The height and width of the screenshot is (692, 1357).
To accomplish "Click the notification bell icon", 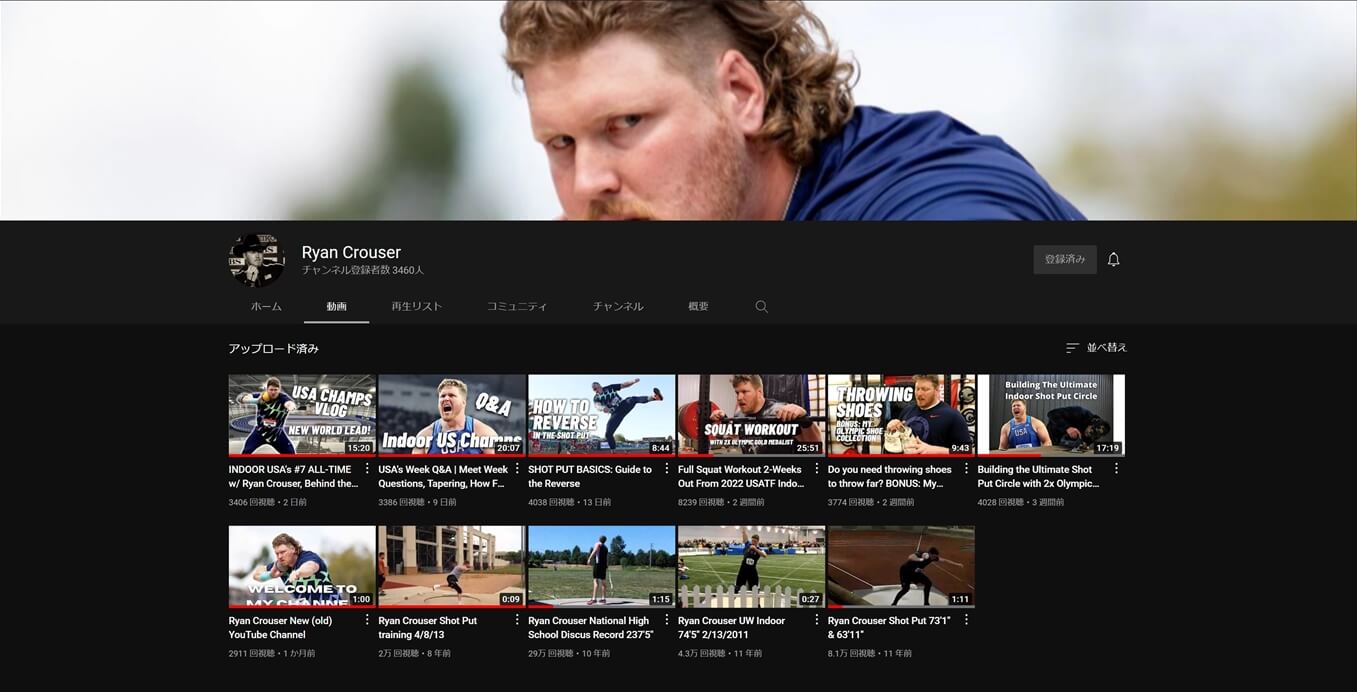I will coord(1113,260).
